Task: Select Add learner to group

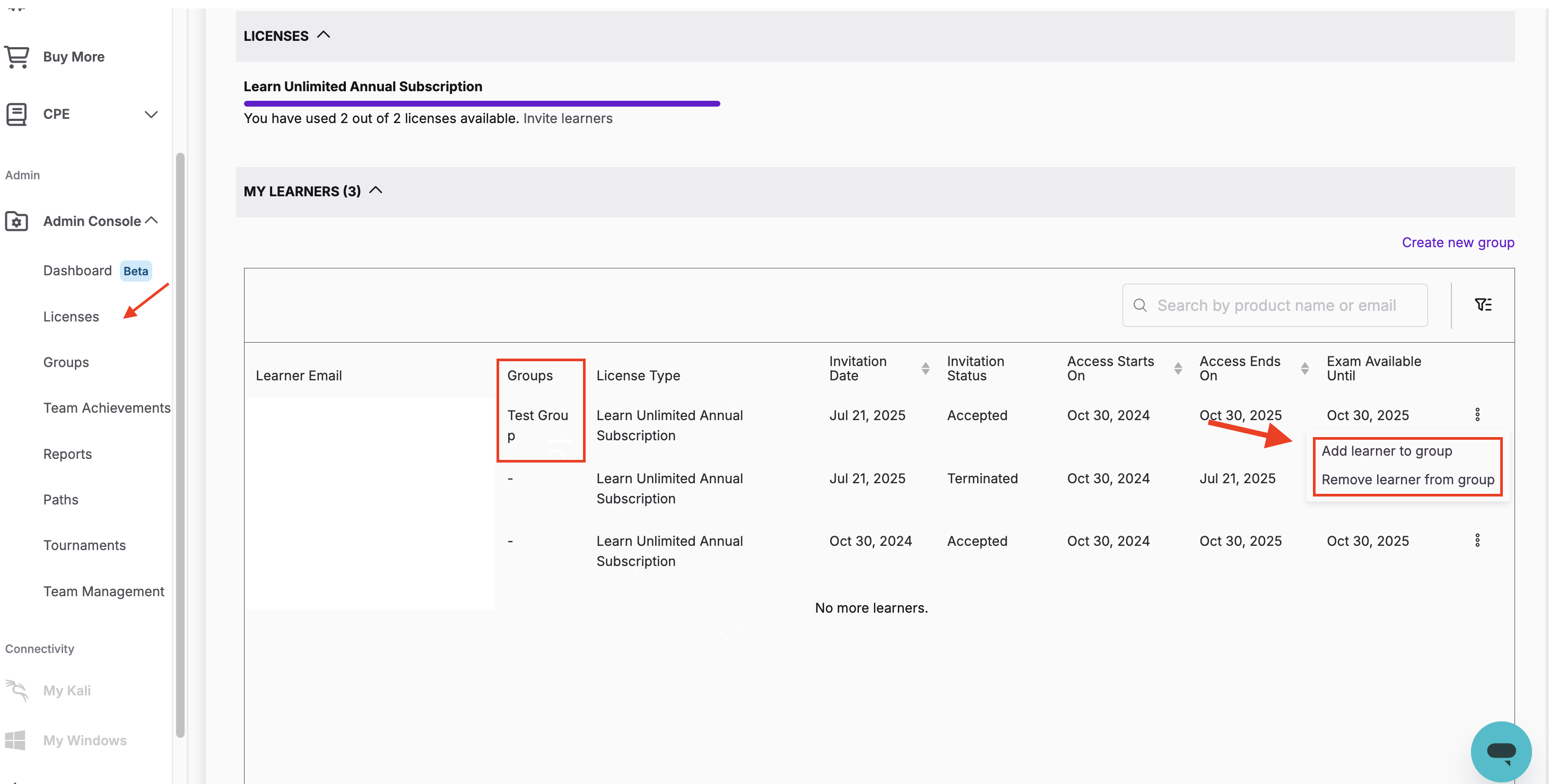Action: pos(1386,451)
